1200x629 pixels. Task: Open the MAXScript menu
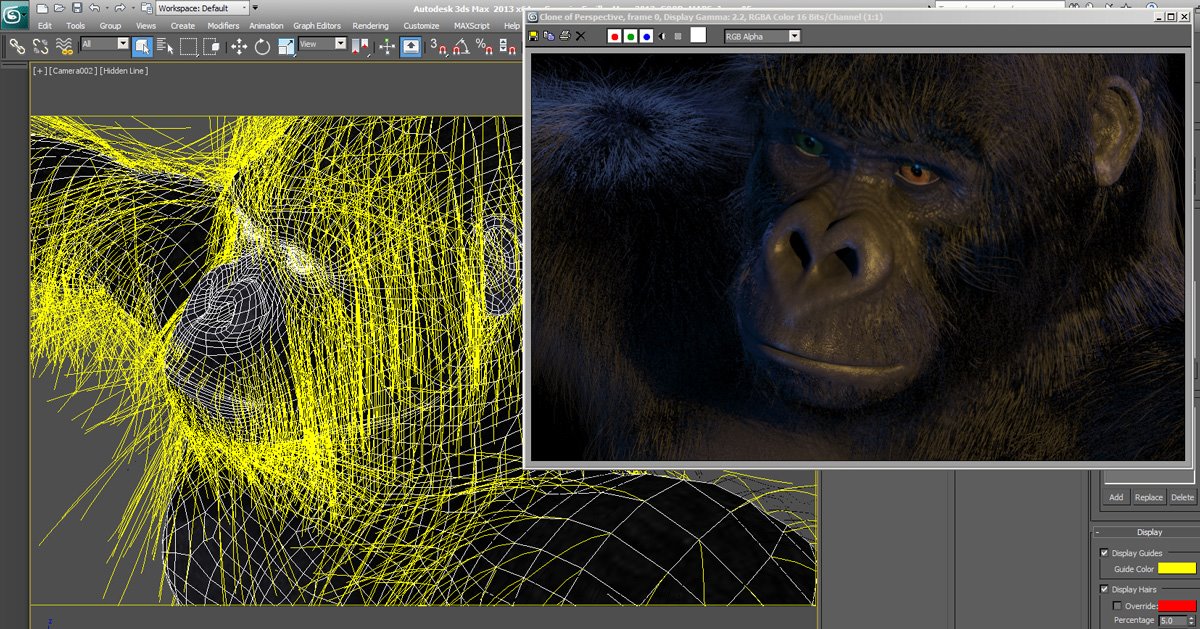472,26
